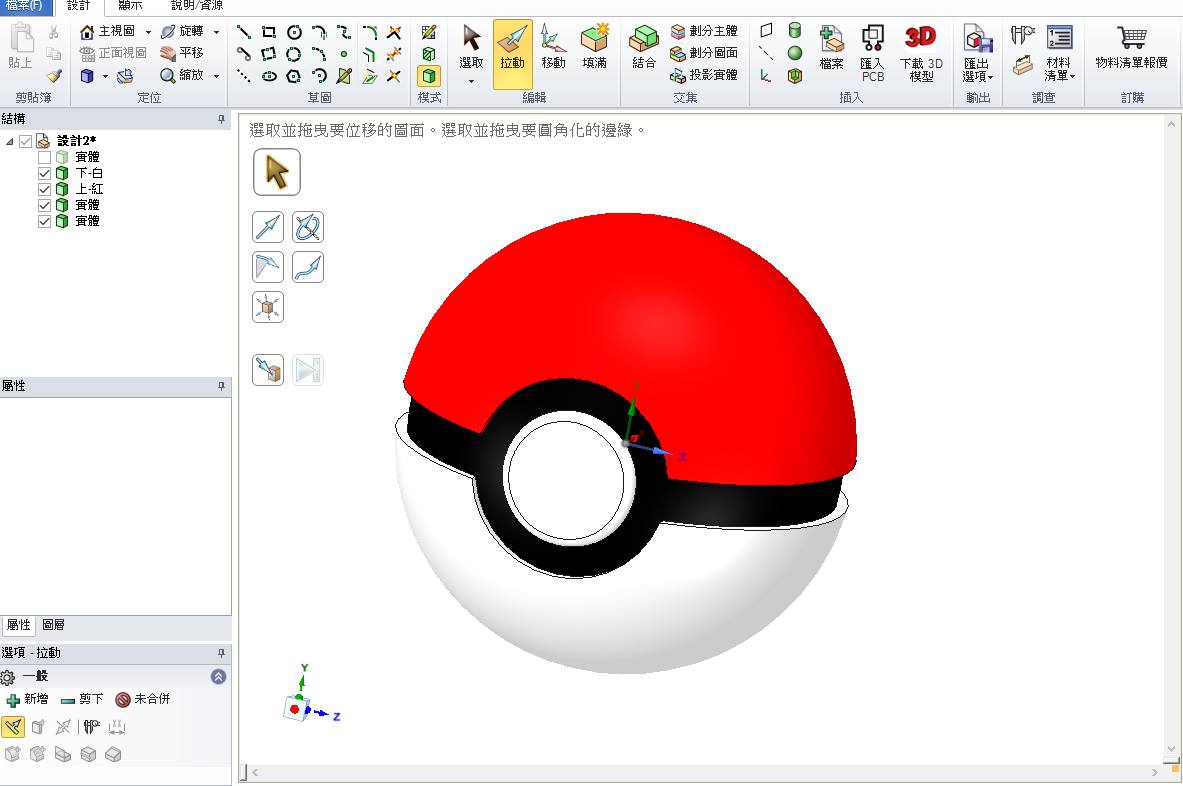Uncheck the last 實體 checkbox in tree
Viewport: 1183px width, 786px height.
(x=45, y=221)
